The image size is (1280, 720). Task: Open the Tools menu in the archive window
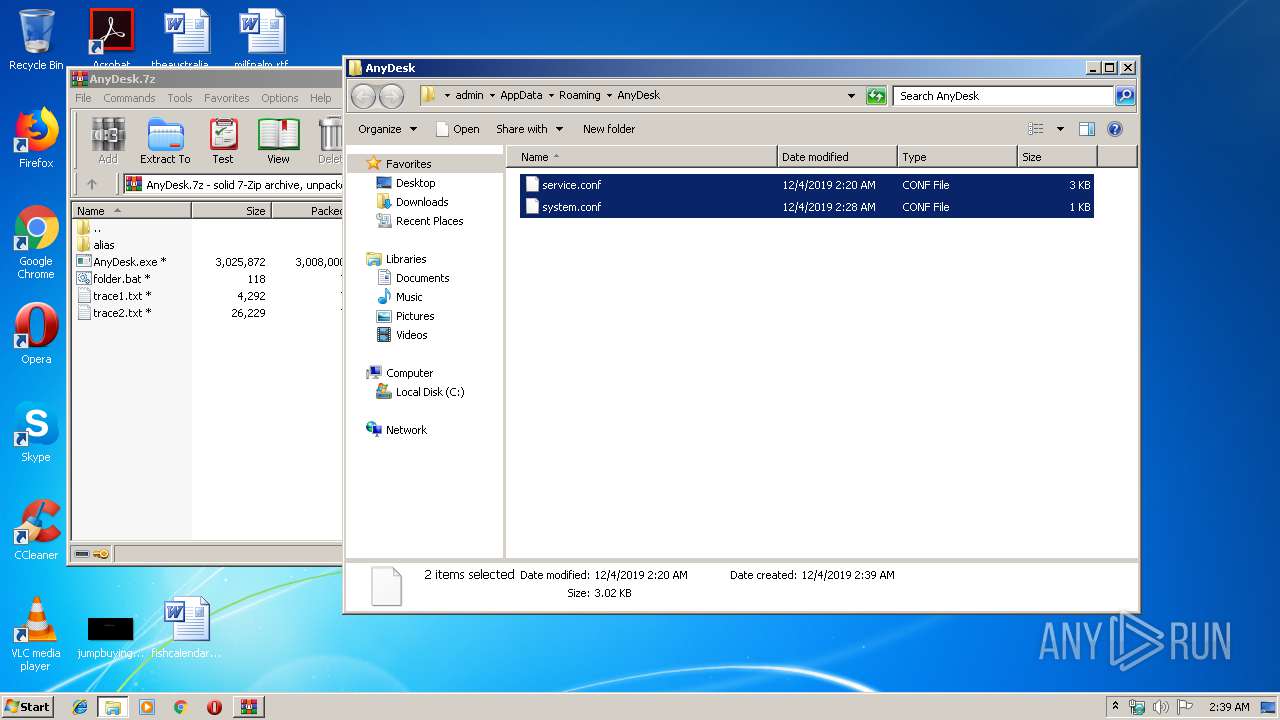[x=180, y=98]
